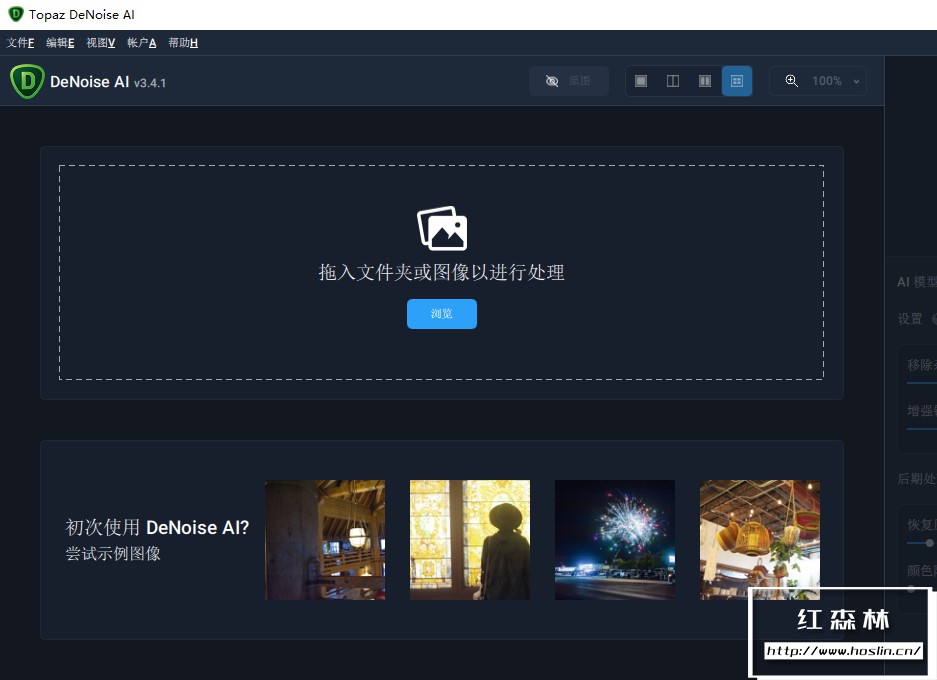Select the side-by-side view layout icon
The width and height of the screenshot is (937, 680).
[x=705, y=81]
